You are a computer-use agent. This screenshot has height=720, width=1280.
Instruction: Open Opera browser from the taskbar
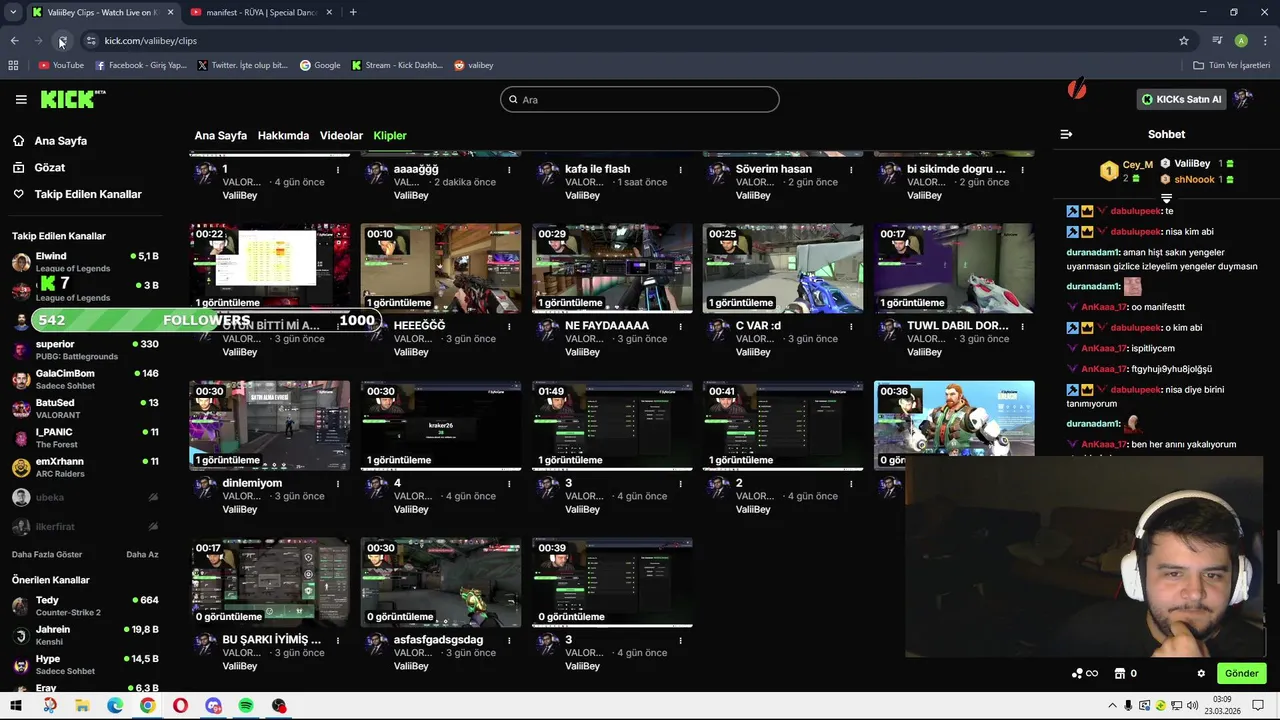click(x=180, y=706)
